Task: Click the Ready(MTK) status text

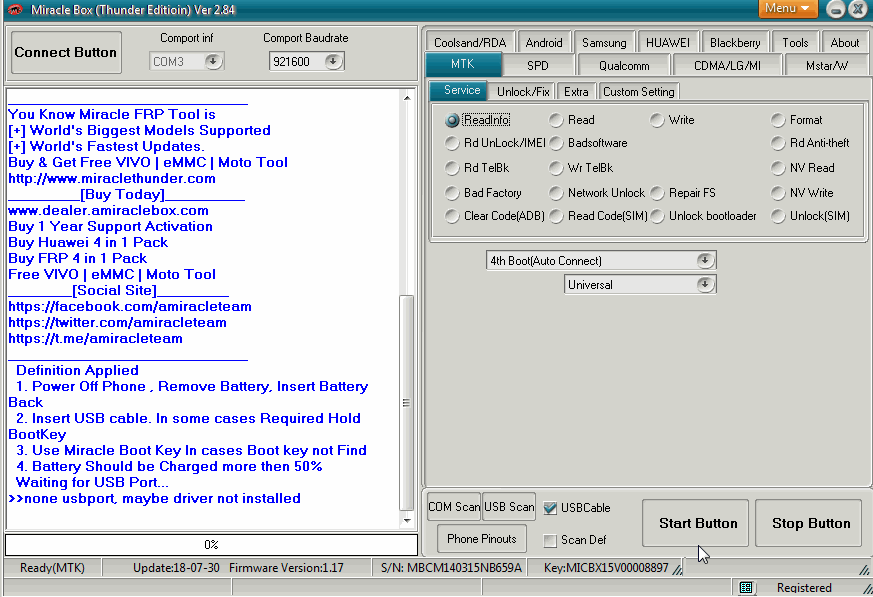Action: (x=52, y=568)
